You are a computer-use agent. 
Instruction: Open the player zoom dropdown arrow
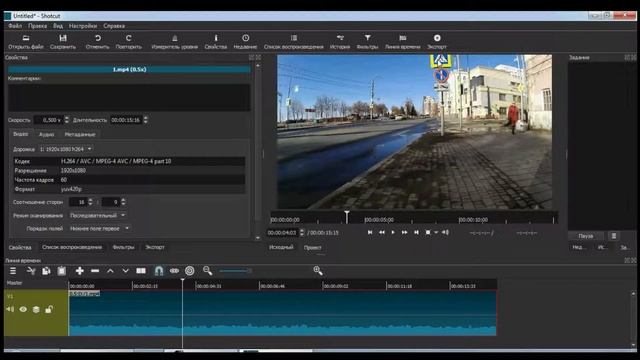(x=436, y=233)
